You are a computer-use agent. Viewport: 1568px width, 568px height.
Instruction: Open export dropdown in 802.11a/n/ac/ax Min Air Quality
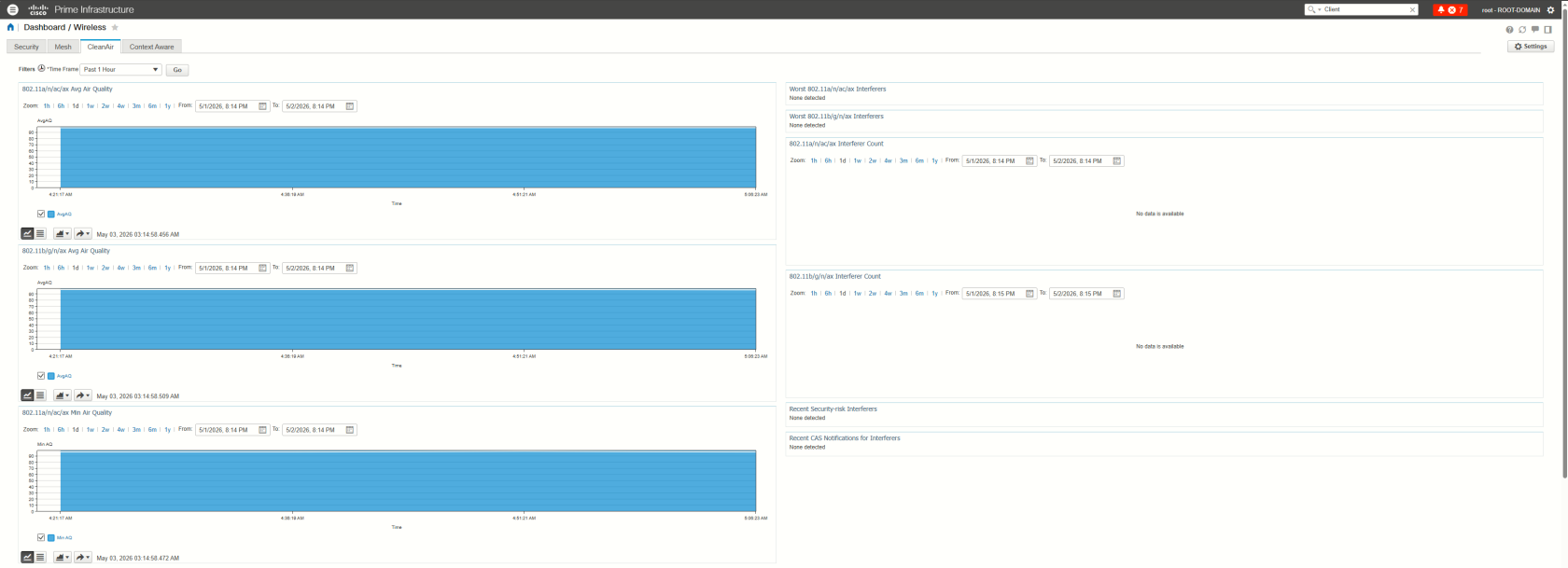tap(83, 558)
